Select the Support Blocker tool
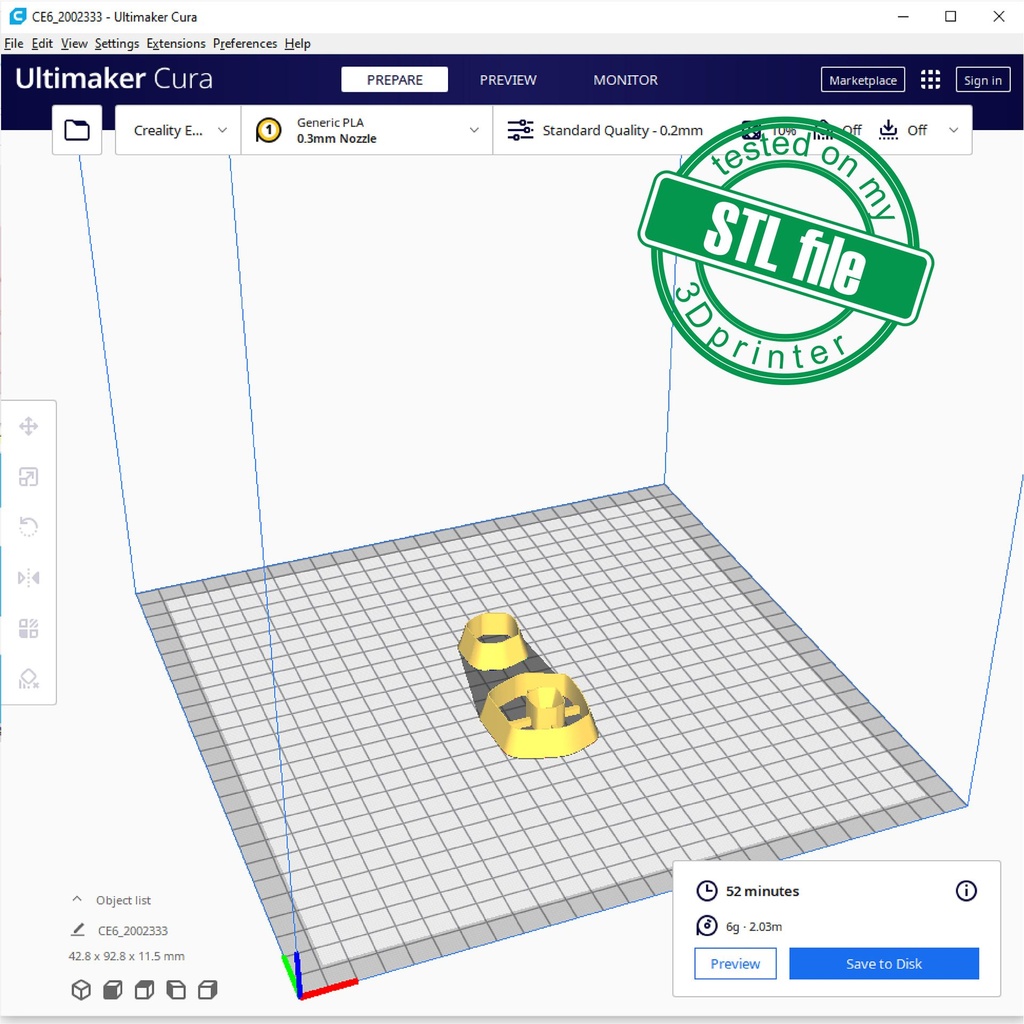Screen dimensions: 1024x1024 tap(28, 679)
